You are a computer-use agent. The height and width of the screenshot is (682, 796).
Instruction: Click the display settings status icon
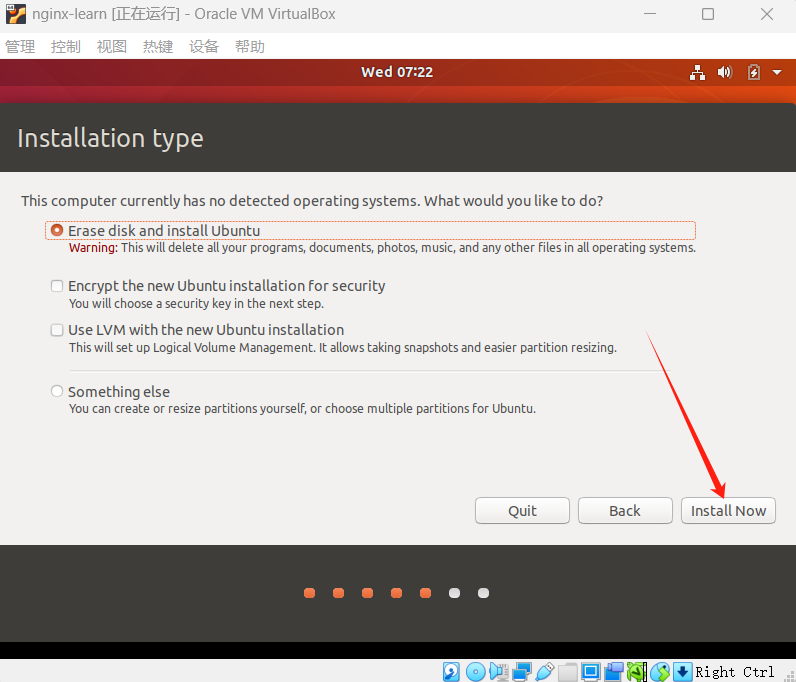(x=591, y=672)
